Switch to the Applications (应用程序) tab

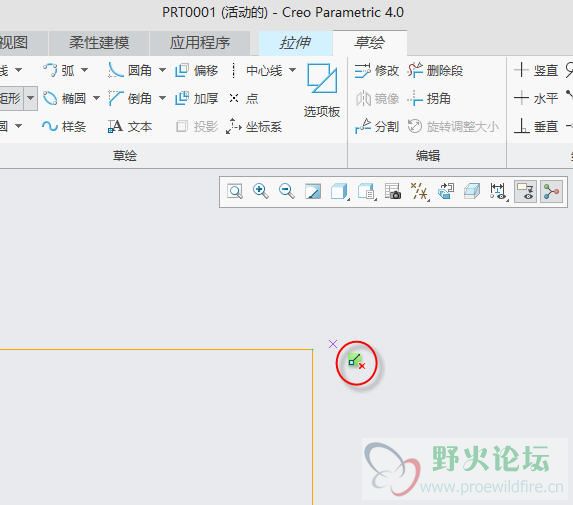(200, 43)
